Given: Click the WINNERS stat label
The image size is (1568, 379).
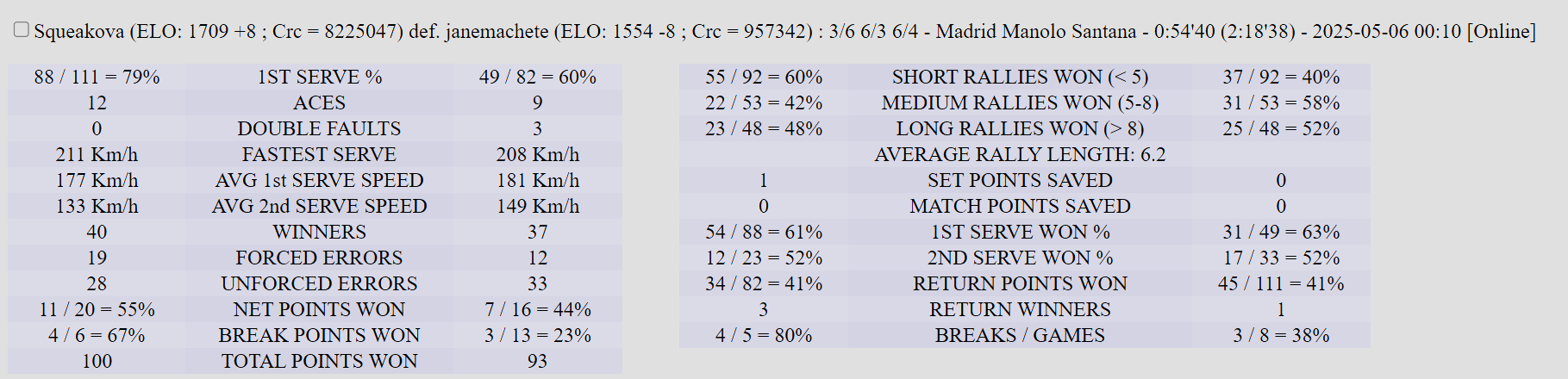Looking at the screenshot, I should tap(319, 233).
